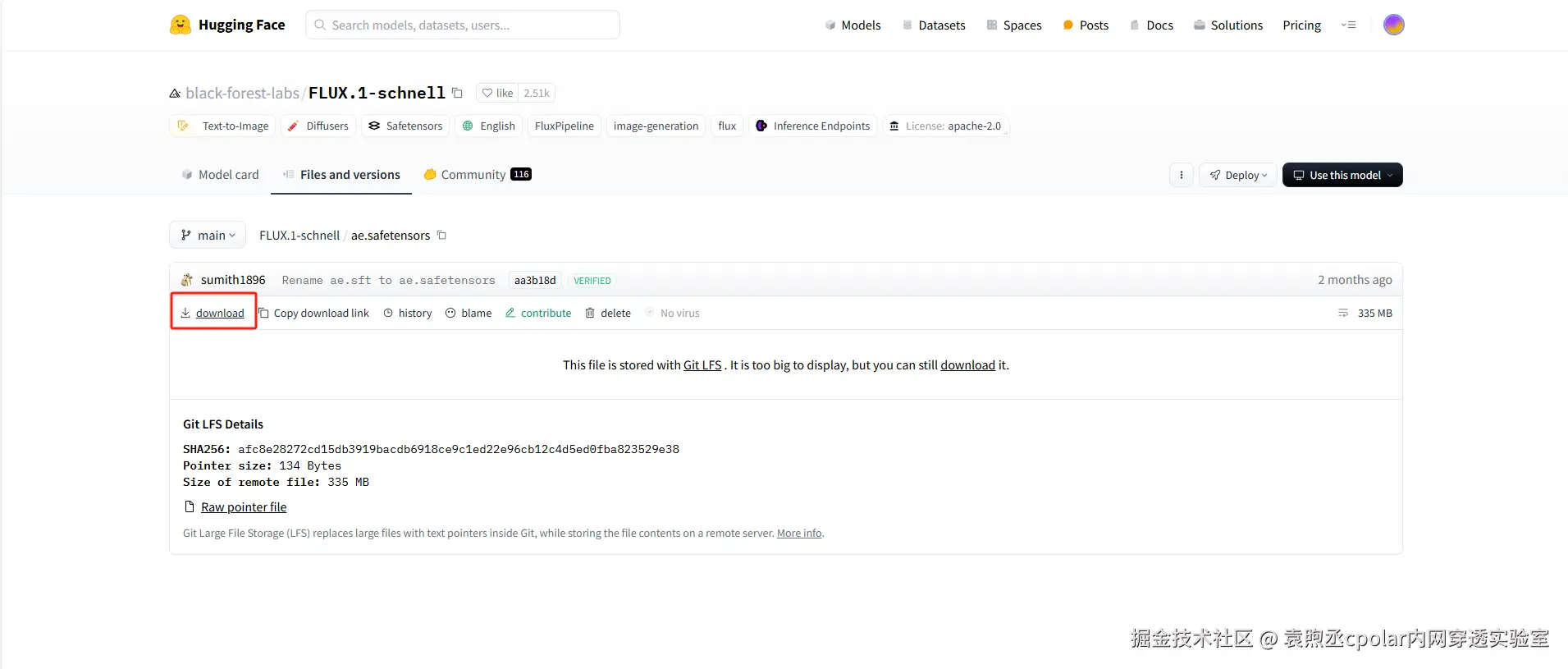Image resolution: width=1568 pixels, height=669 pixels.
Task: Click Copy download link
Action: tap(314, 313)
